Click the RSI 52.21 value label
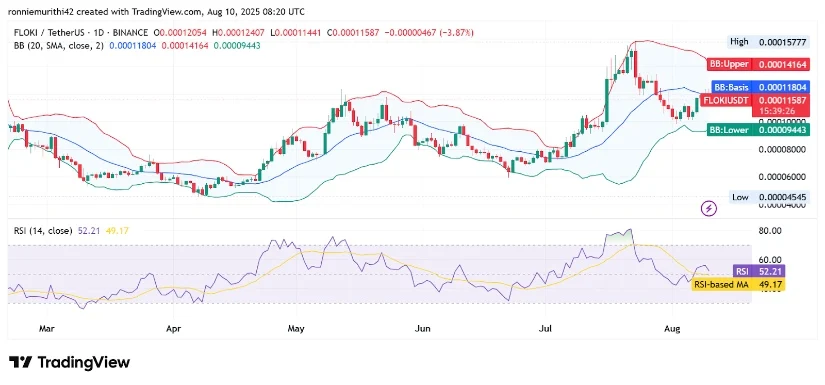This screenshot has height=385, width=825. pyautogui.click(x=759, y=271)
